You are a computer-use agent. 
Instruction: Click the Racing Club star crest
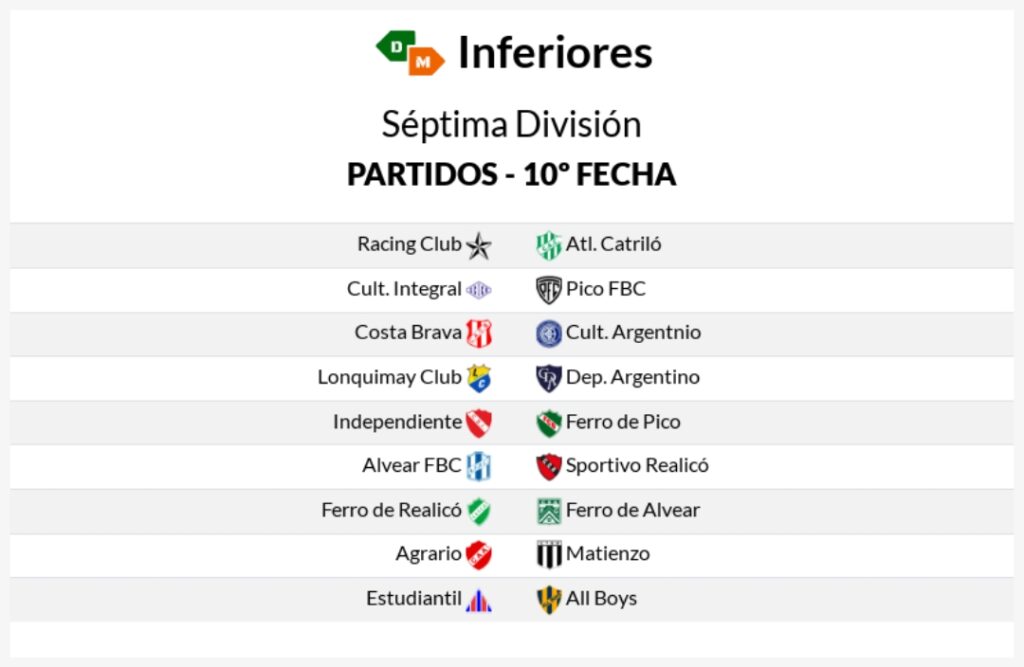pyautogui.click(x=479, y=246)
